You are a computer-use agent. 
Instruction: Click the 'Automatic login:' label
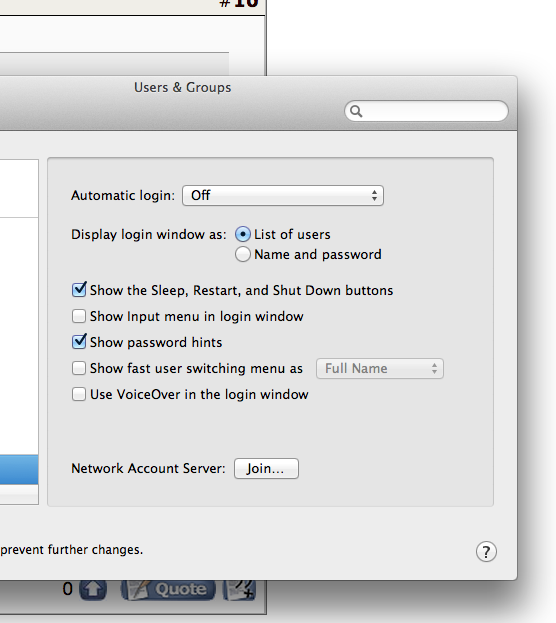[x=123, y=195]
